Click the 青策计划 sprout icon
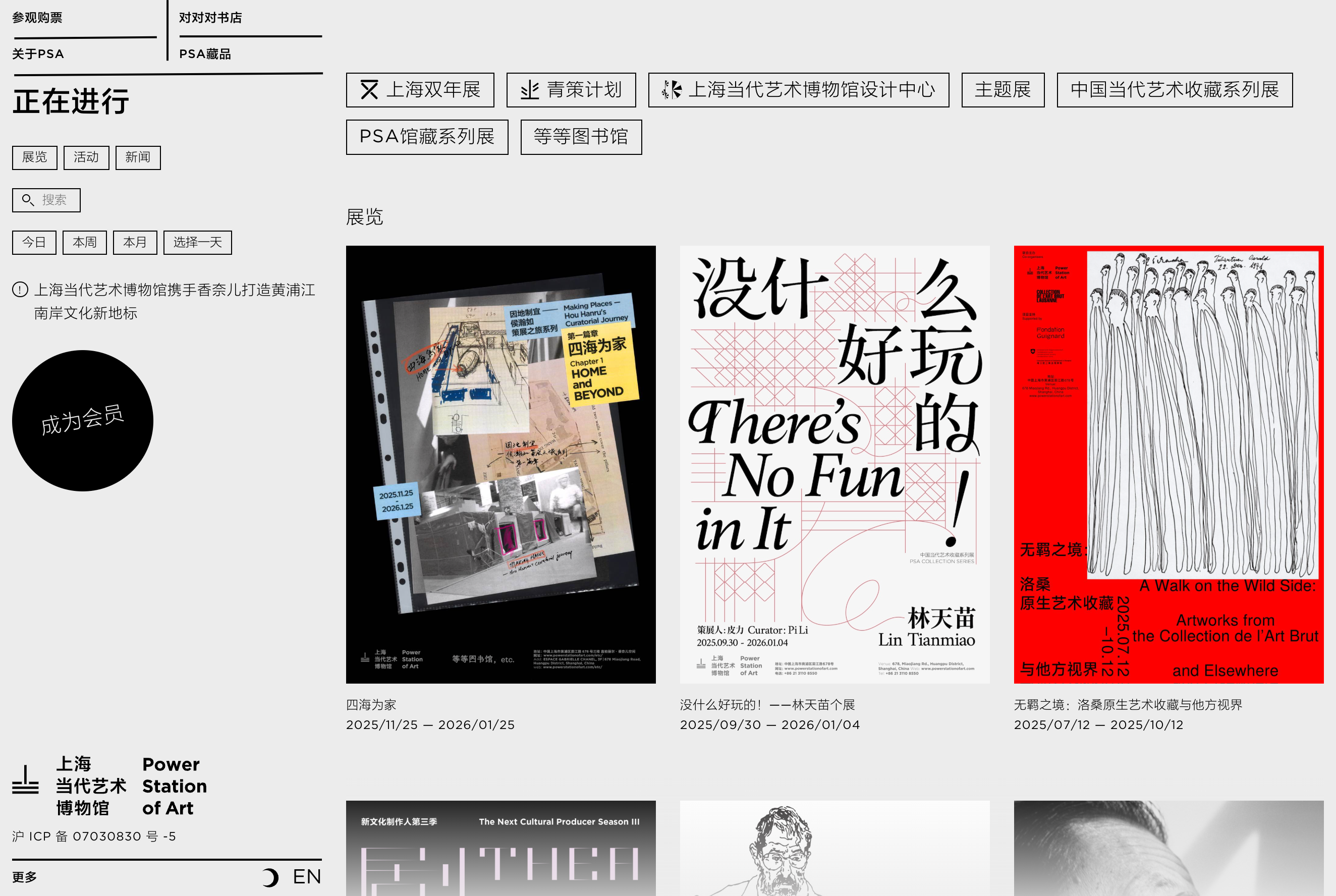This screenshot has width=1336, height=896. pos(530,90)
